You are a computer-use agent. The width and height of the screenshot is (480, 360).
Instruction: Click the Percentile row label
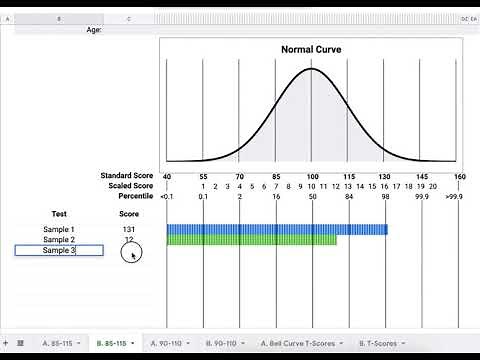[x=136, y=196]
